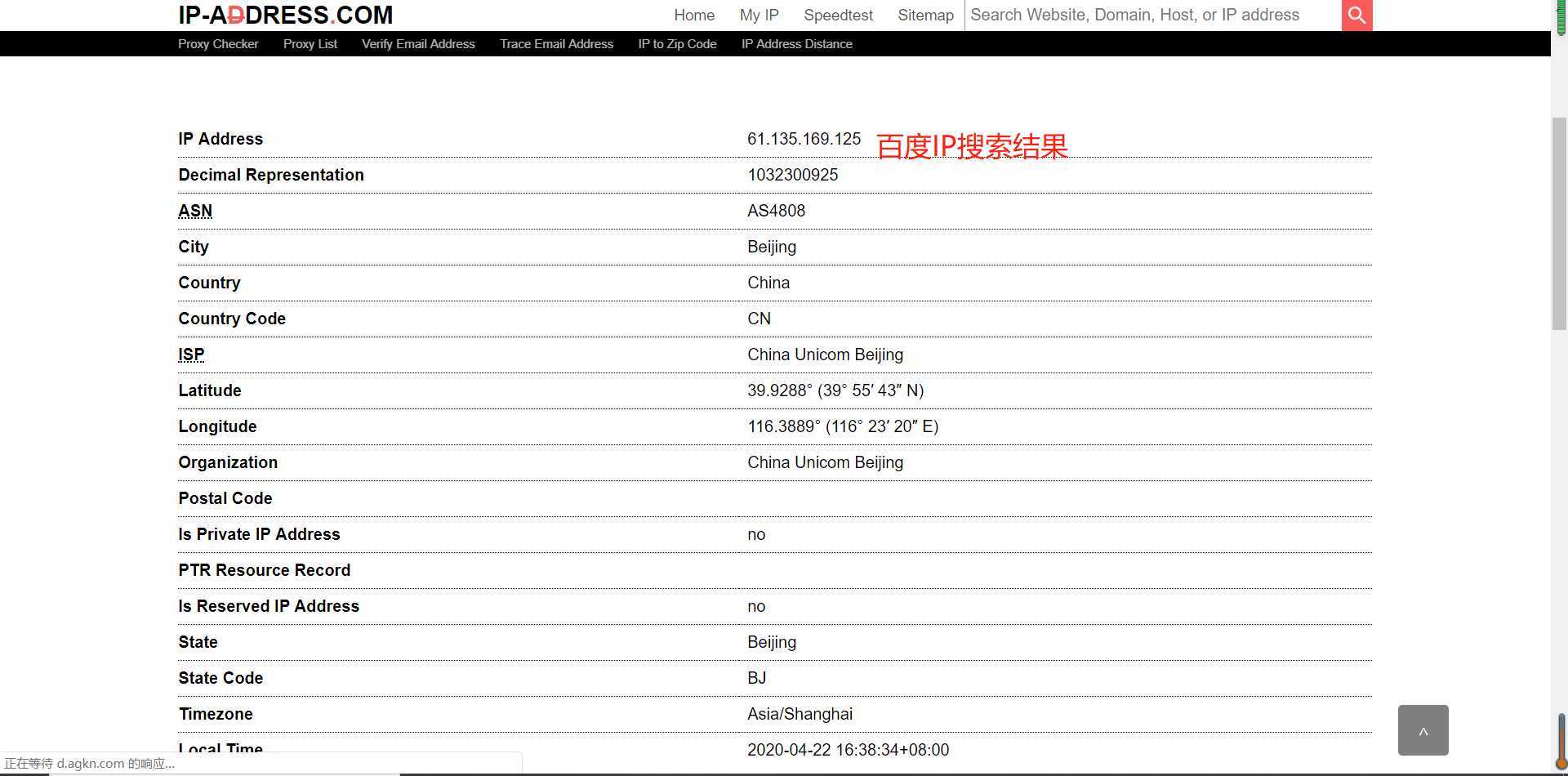Click the Country Code row label
This screenshot has height=776, width=1568.
coord(232,319)
